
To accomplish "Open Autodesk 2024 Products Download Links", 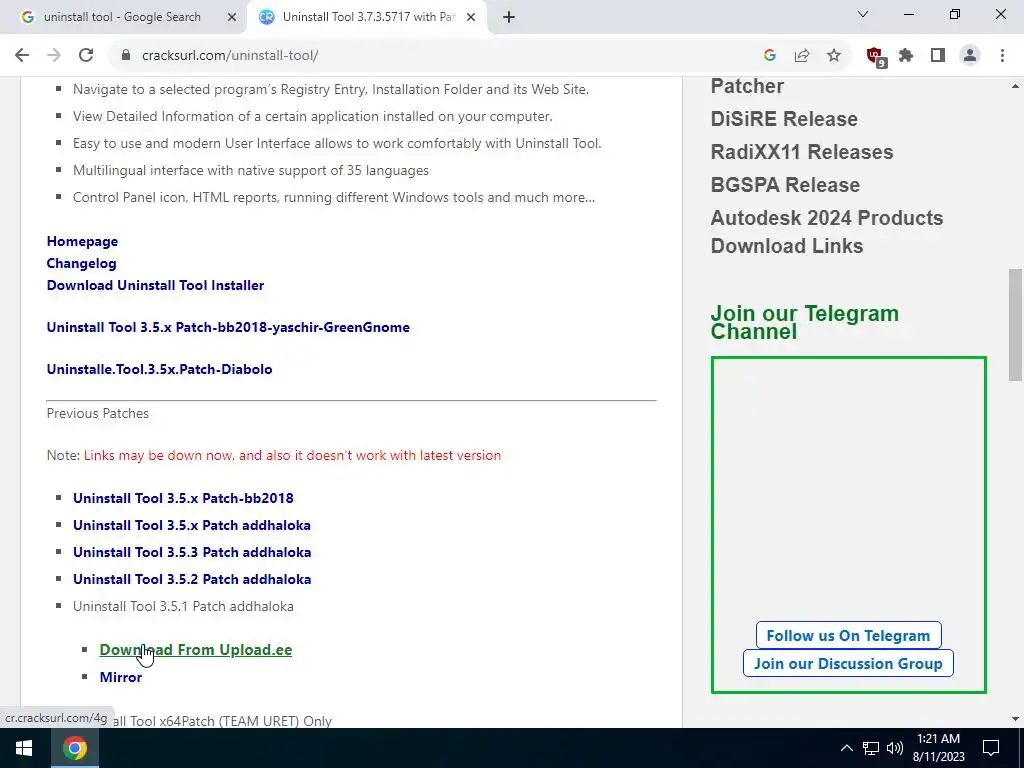I will coord(827,232).
